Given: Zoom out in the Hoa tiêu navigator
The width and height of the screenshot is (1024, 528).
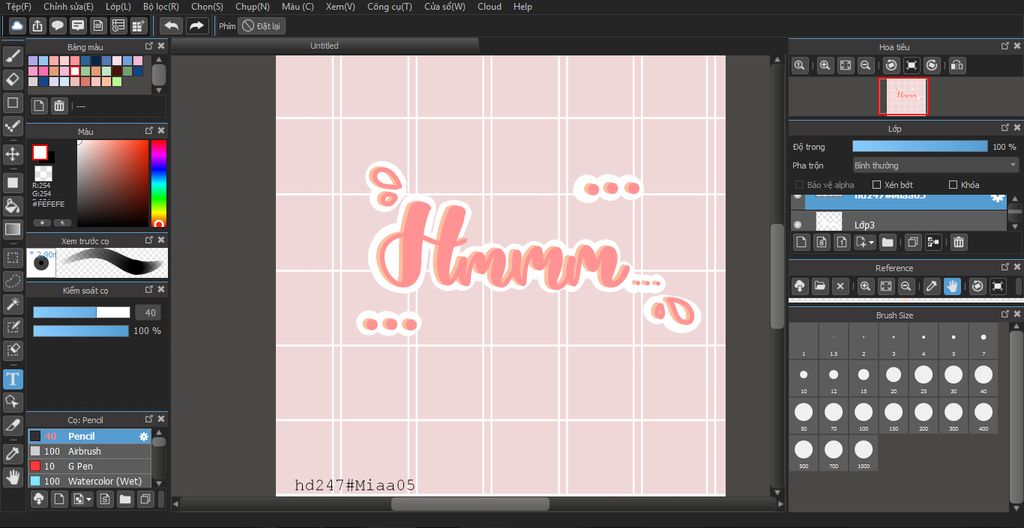Looking at the screenshot, I should tap(865, 65).
